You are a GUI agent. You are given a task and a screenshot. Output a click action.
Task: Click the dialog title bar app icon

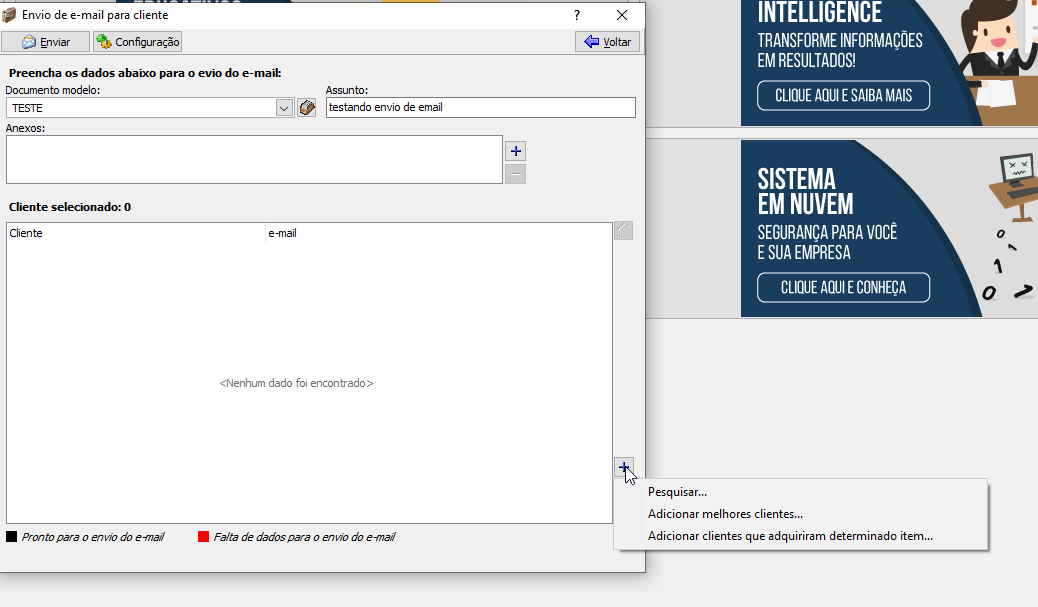pyautogui.click(x=9, y=15)
